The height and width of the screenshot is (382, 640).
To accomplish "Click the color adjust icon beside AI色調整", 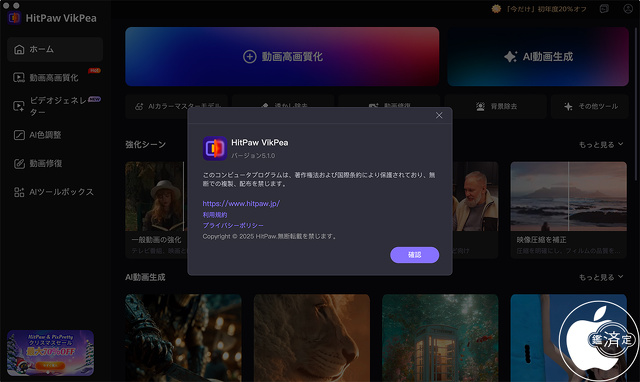I will 19,135.
